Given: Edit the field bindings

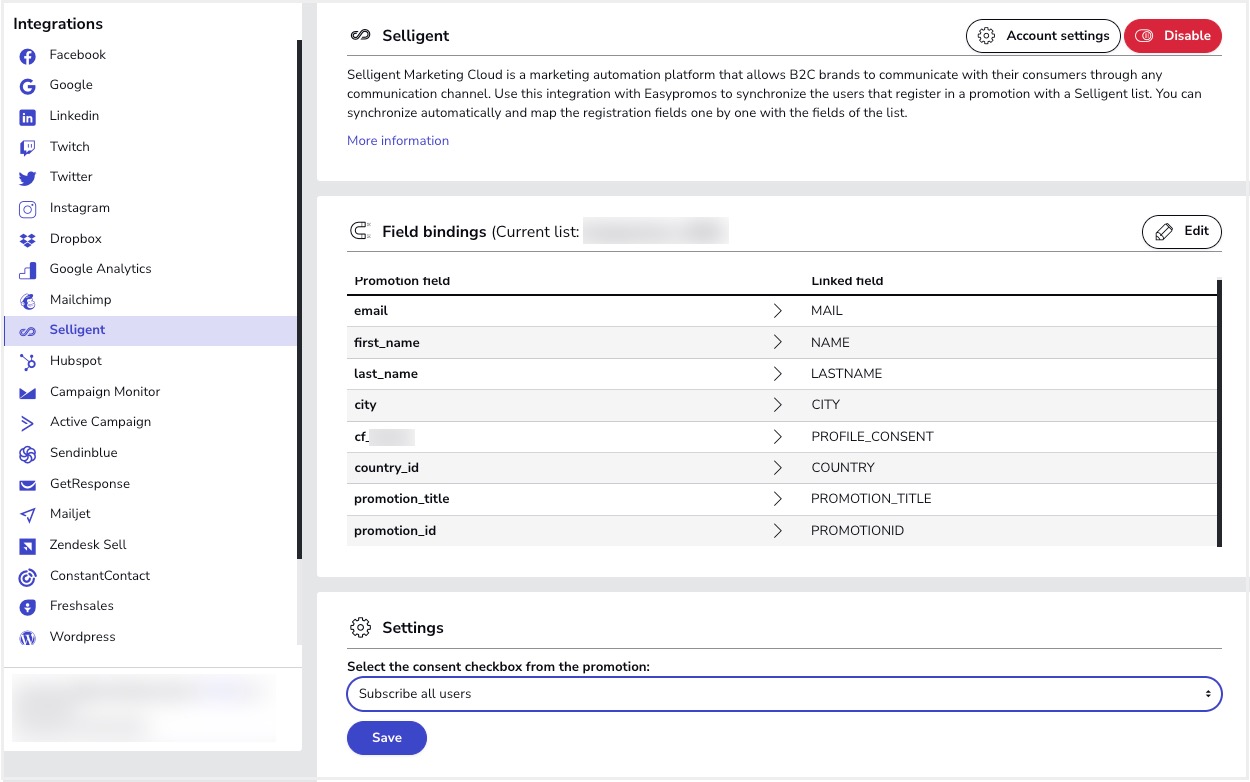Looking at the screenshot, I should (x=1182, y=231).
